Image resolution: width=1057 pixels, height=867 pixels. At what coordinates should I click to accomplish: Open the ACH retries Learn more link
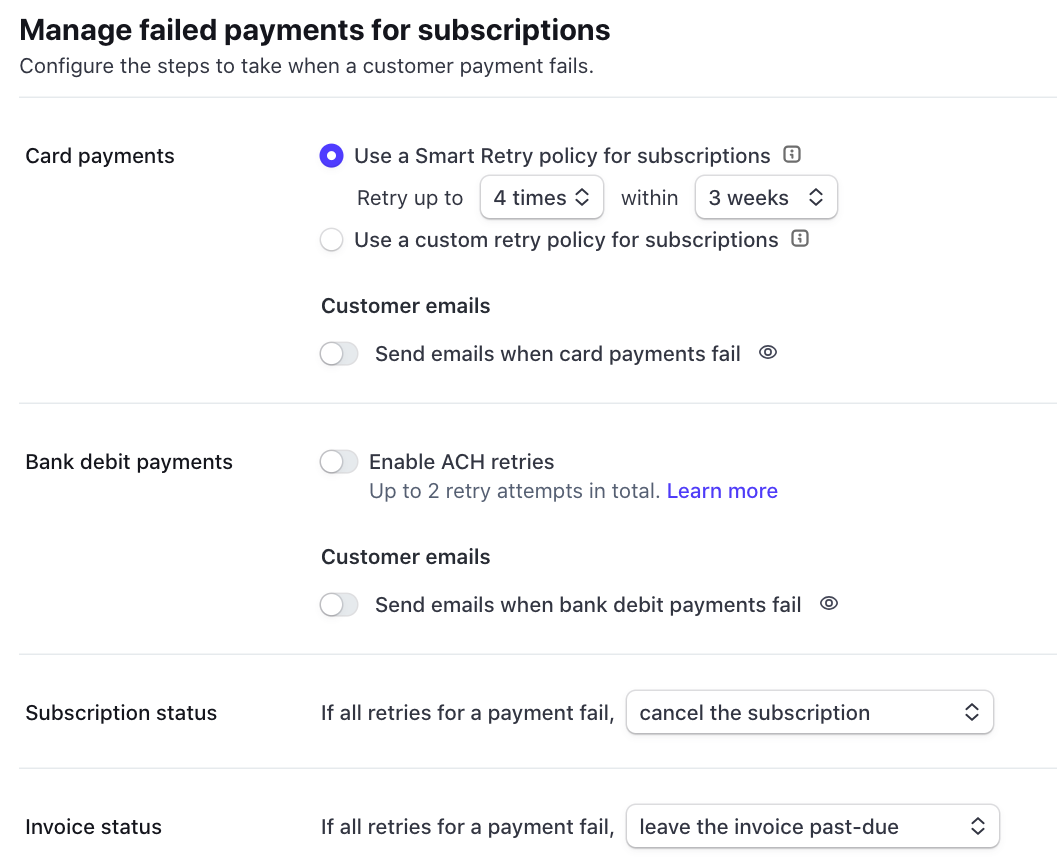(722, 490)
